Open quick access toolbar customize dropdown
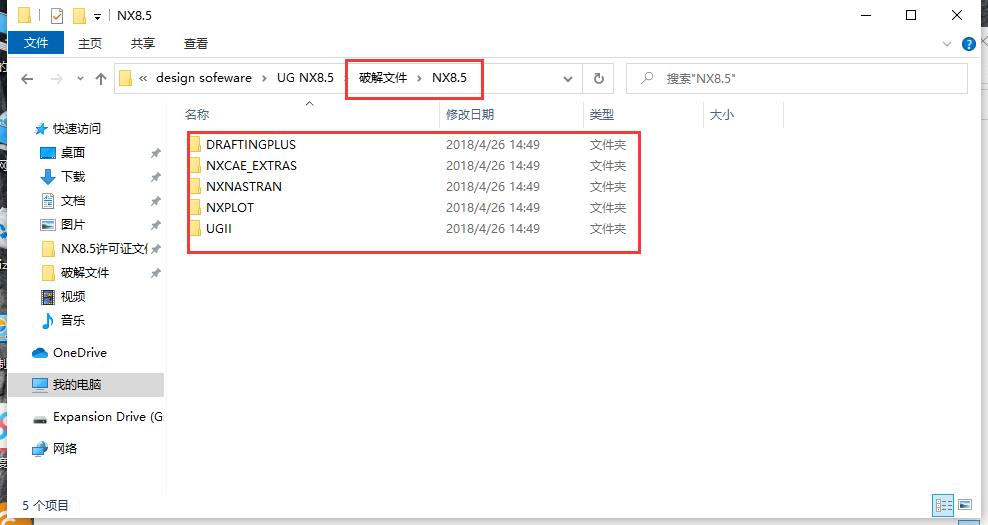The width and height of the screenshot is (988, 525). point(97,16)
